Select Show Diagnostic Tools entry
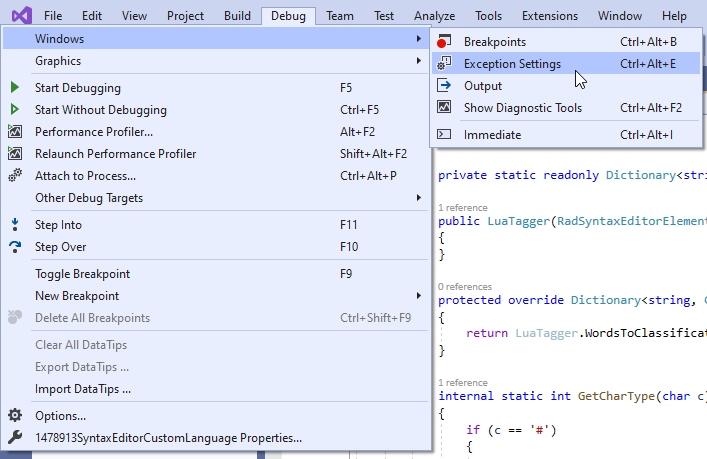707x459 pixels. (522, 108)
